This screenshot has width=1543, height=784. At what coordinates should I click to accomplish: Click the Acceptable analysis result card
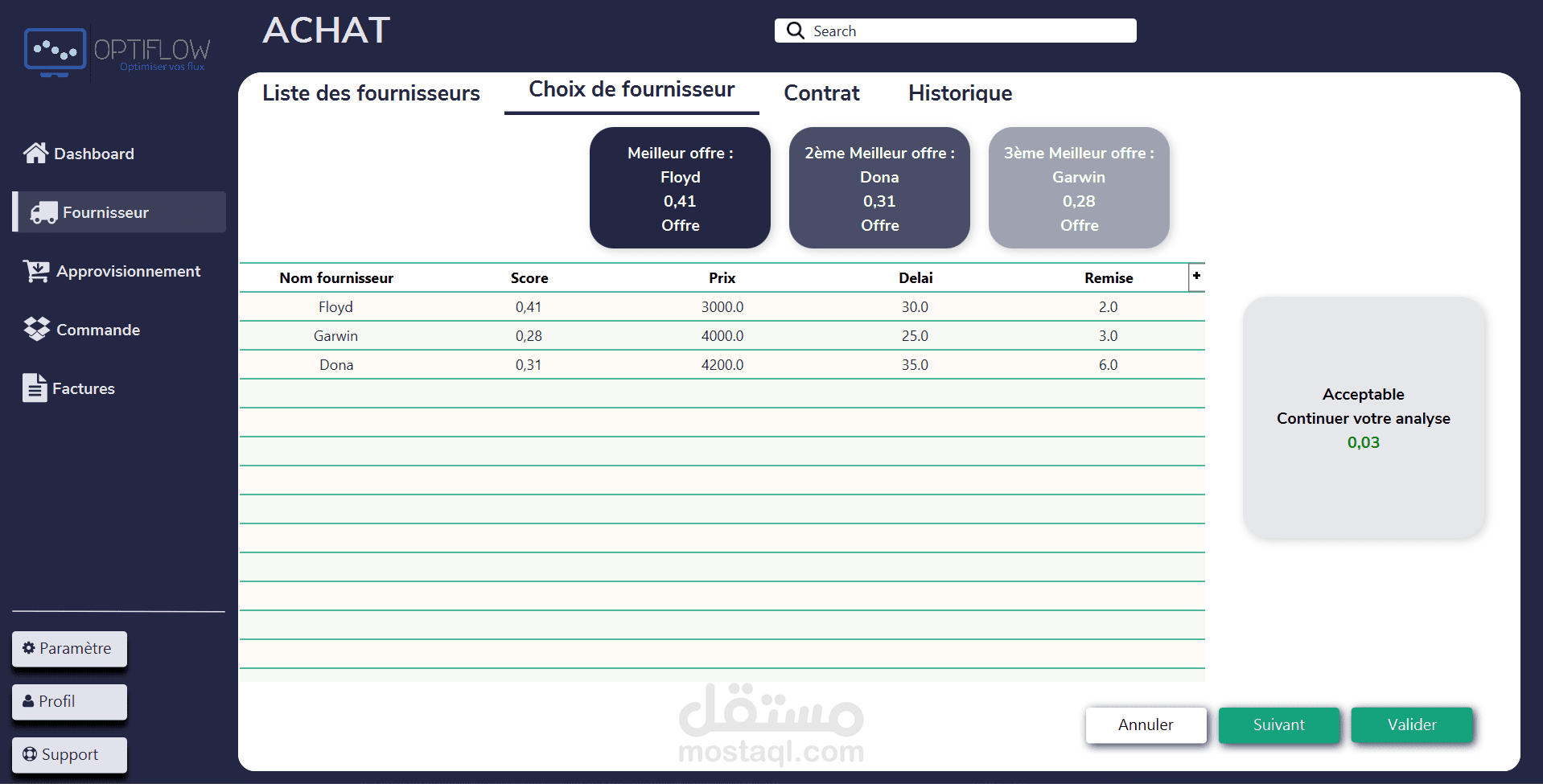[1364, 418]
